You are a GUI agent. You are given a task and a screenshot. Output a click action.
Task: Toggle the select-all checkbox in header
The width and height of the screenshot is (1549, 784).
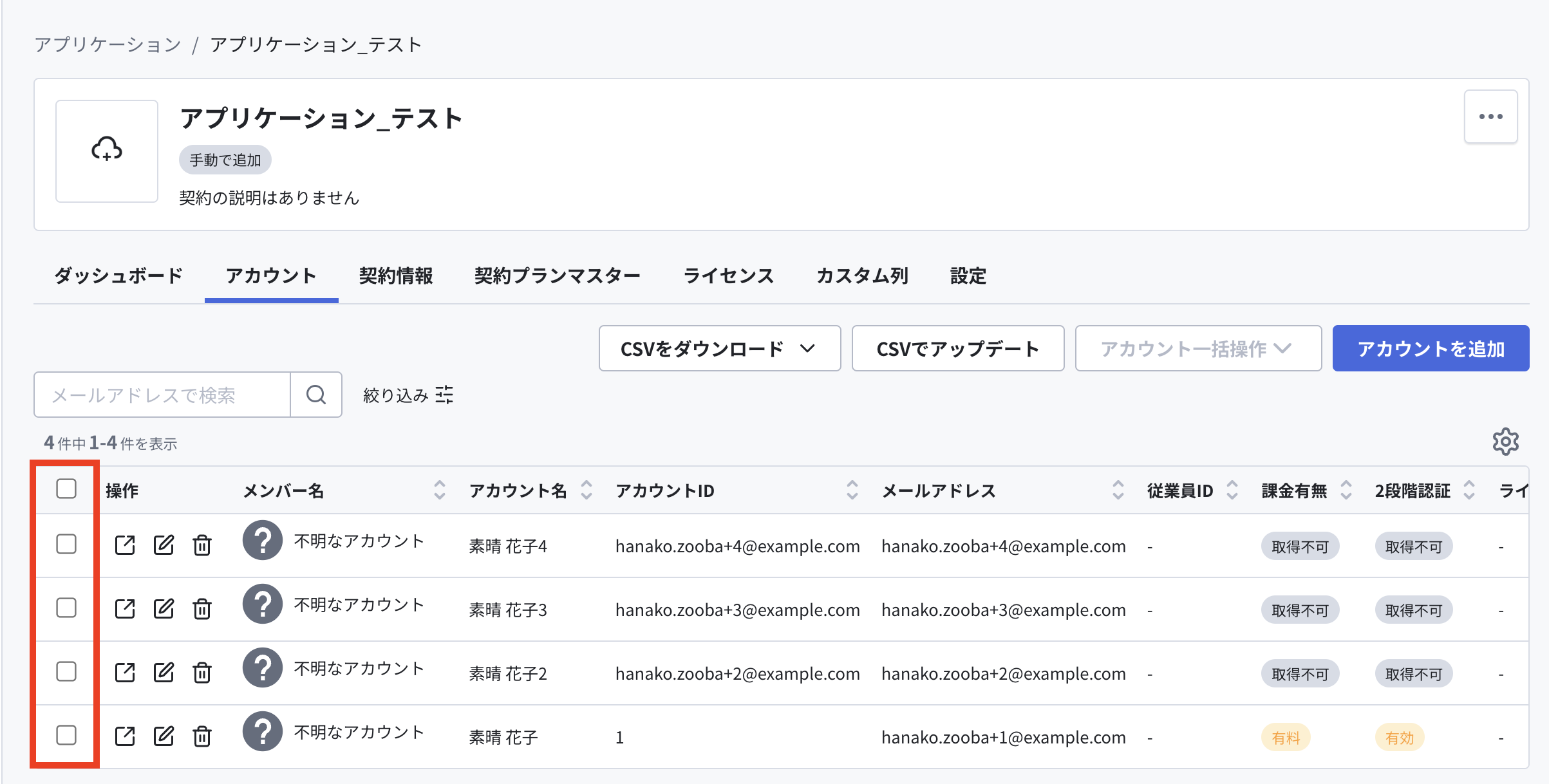pos(66,489)
